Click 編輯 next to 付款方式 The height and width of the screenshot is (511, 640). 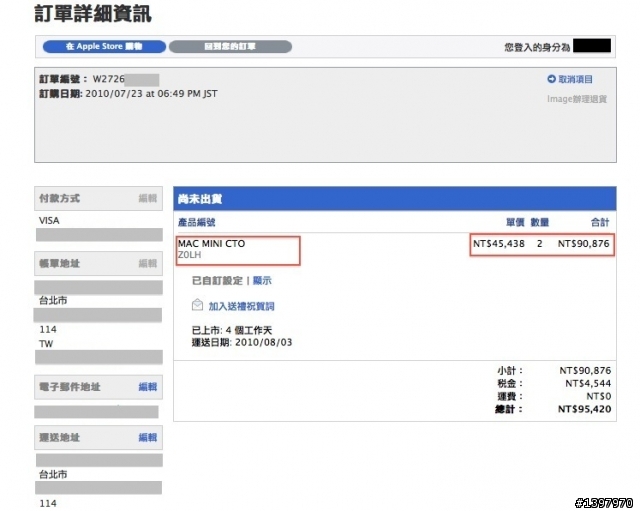point(147,198)
